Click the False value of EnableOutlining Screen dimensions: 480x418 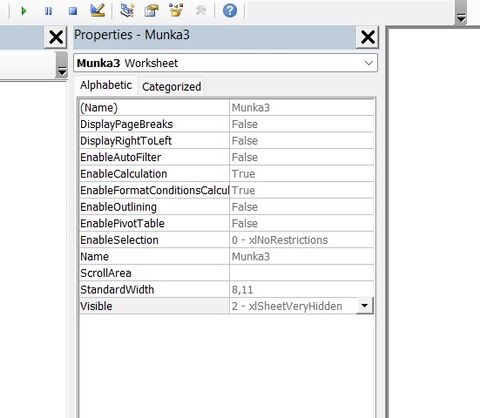[245, 207]
